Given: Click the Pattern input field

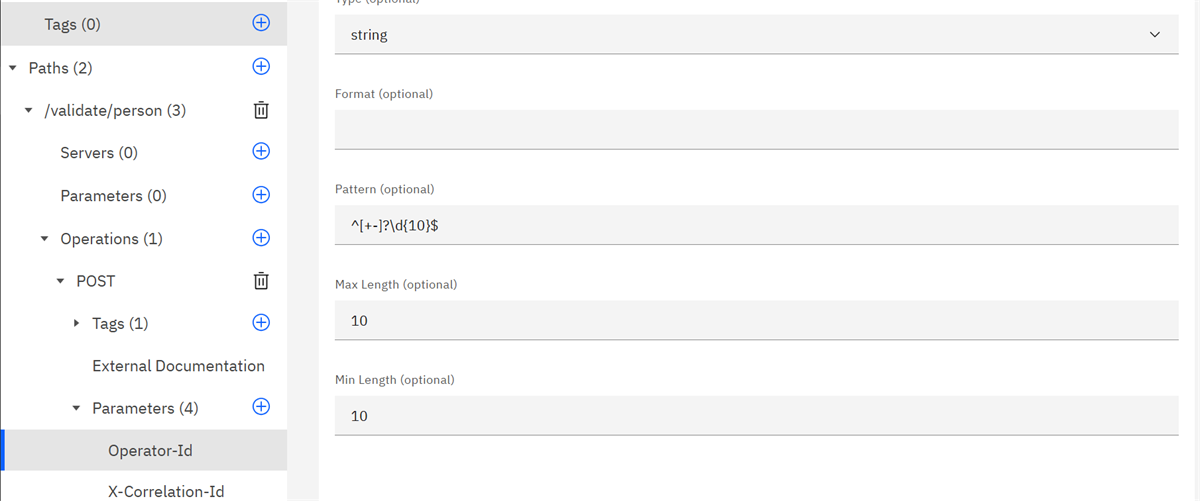Looking at the screenshot, I should point(756,225).
